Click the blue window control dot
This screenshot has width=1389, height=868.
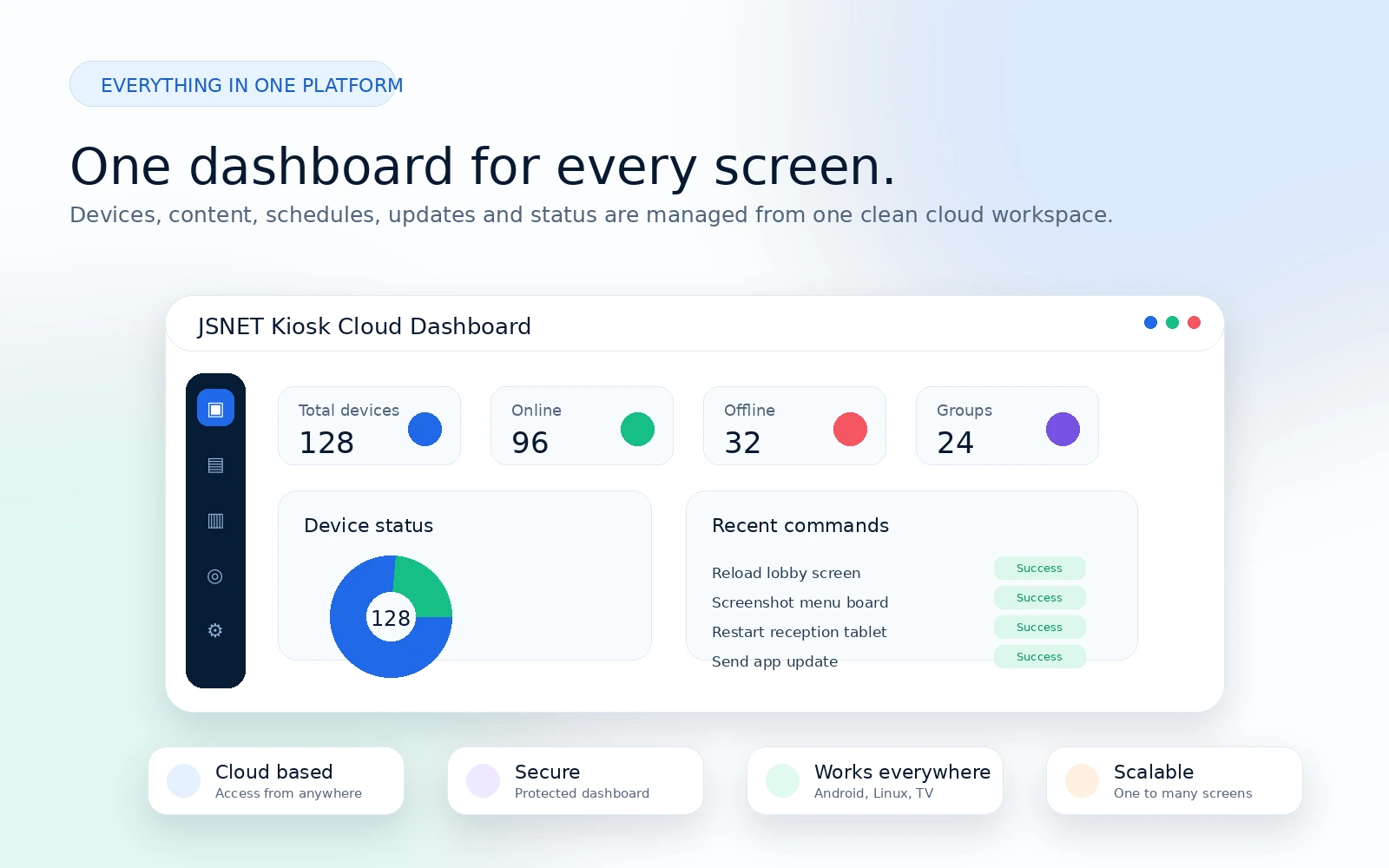point(1150,322)
